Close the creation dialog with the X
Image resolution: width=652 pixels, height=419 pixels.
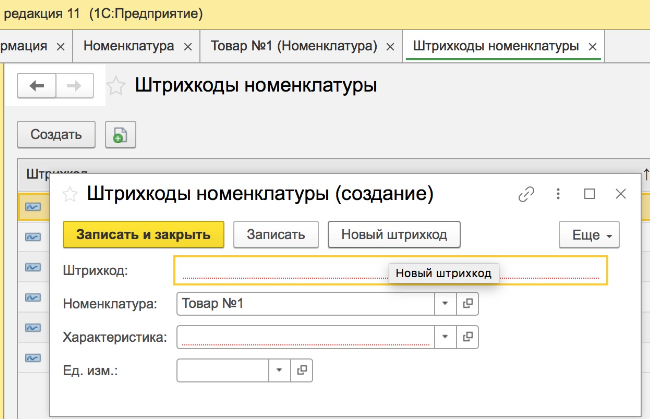click(620, 194)
